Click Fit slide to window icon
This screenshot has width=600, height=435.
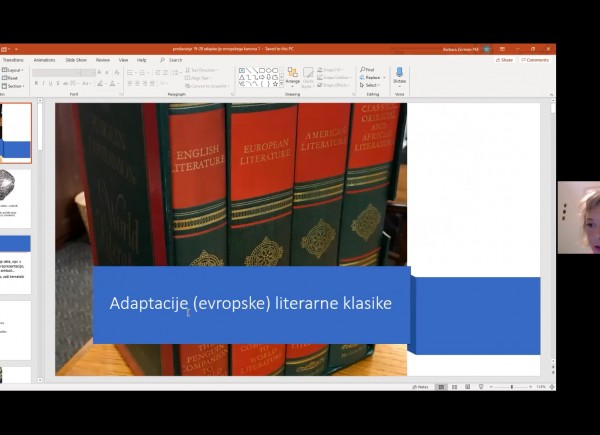coord(552,387)
